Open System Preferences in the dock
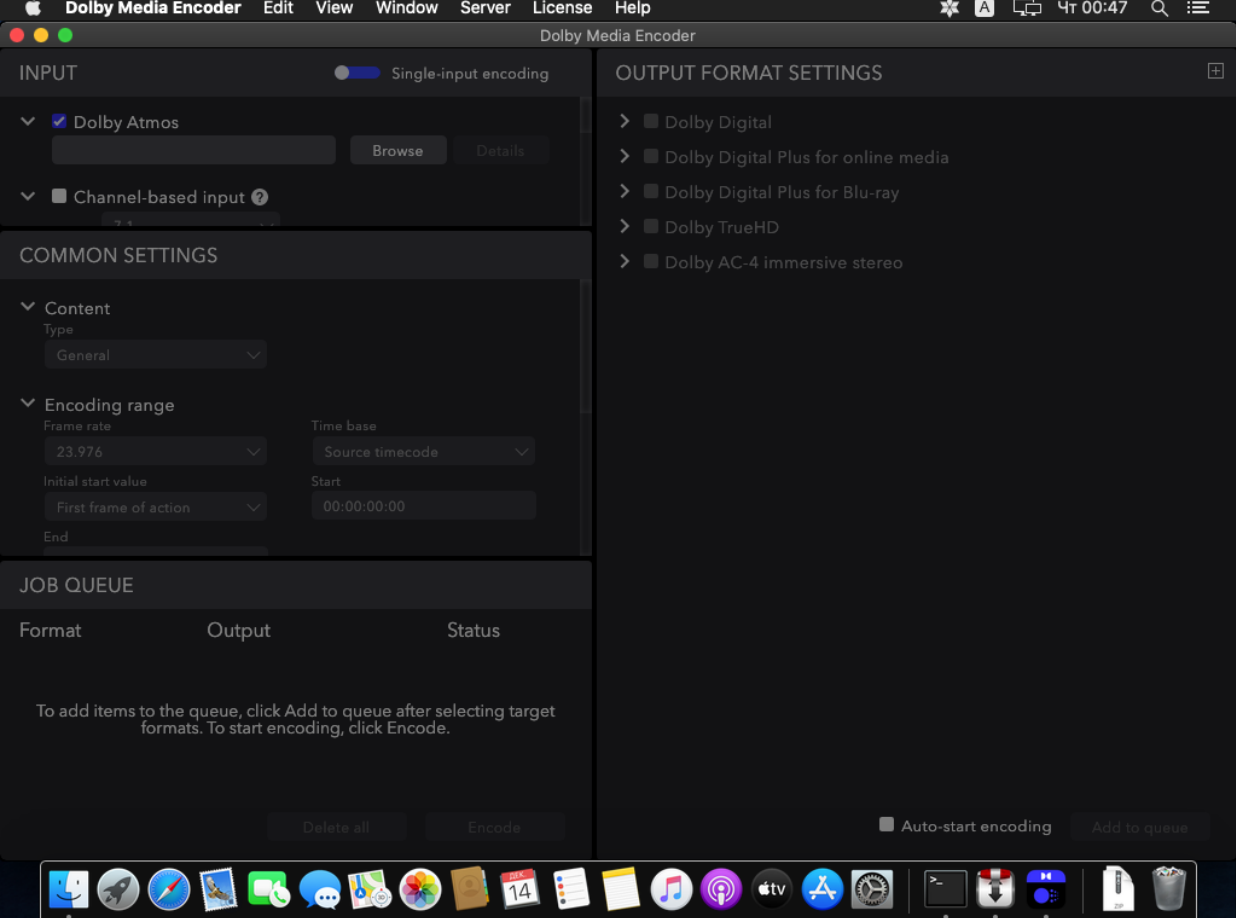This screenshot has width=1236, height=918. 871,888
